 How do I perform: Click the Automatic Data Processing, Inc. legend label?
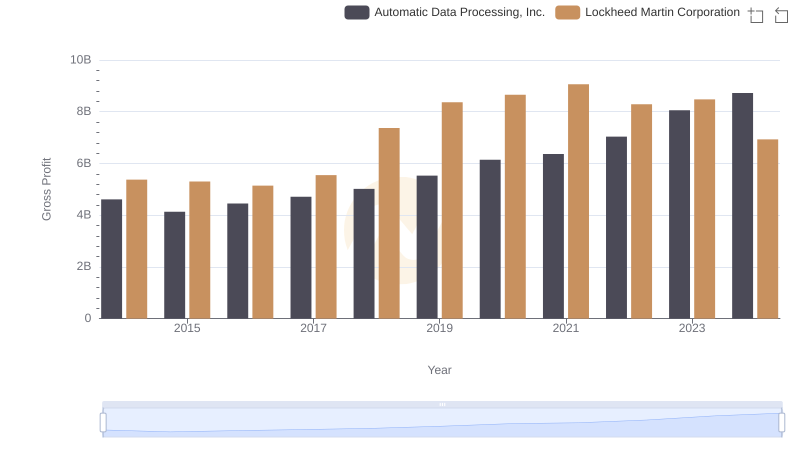click(459, 12)
